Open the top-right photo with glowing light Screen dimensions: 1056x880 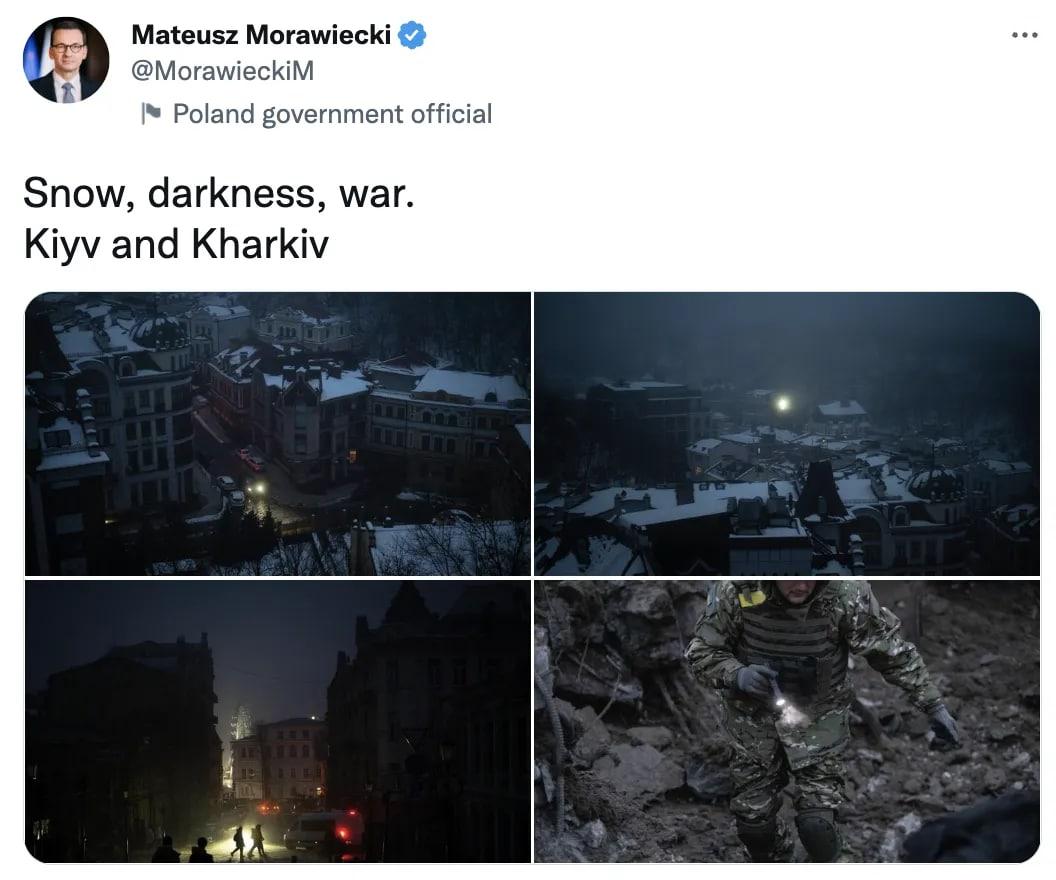click(787, 434)
